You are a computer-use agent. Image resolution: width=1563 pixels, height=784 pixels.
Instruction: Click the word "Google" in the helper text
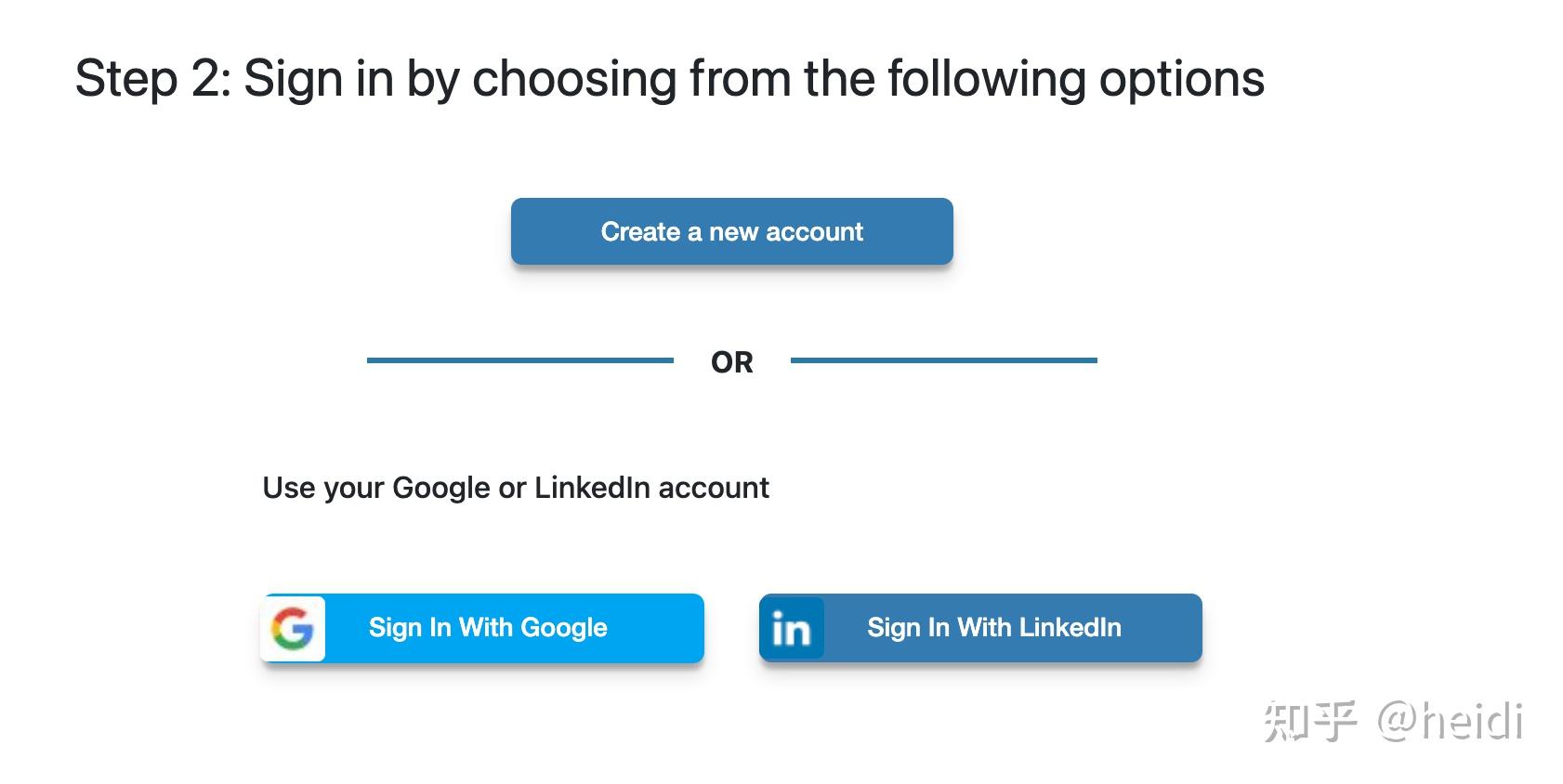tap(440, 488)
